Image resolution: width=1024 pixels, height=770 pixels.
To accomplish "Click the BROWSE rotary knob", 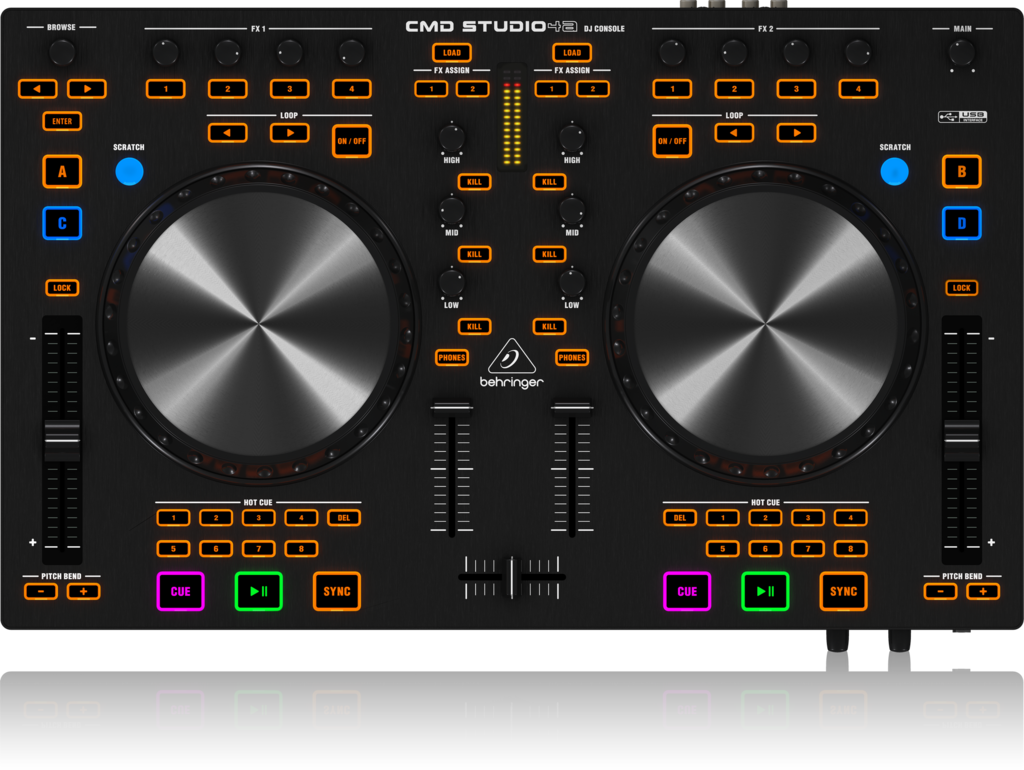I will coord(62,53).
